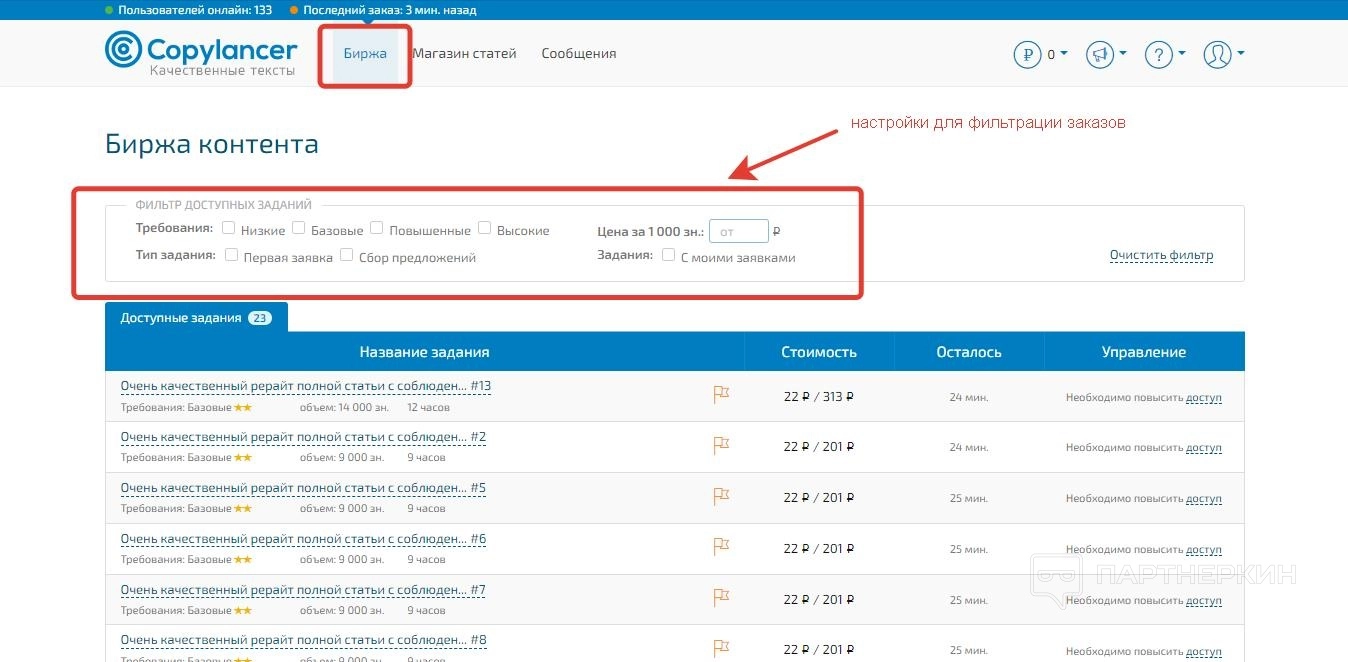Click the Copylancer logo icon
The width and height of the screenshot is (1348, 662).
pyautogui.click(x=123, y=49)
